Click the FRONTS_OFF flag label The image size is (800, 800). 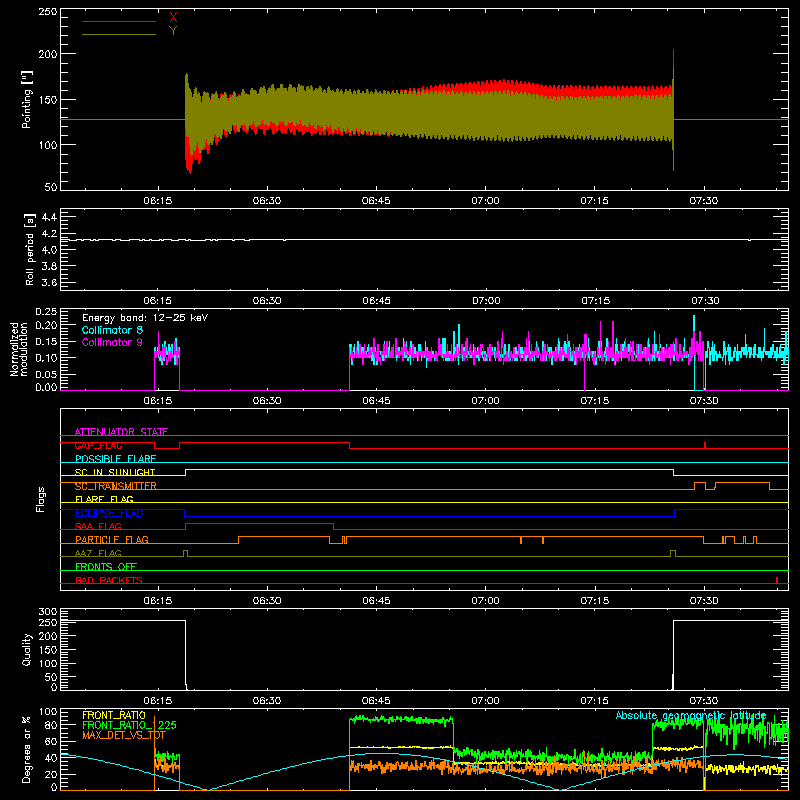point(106,566)
